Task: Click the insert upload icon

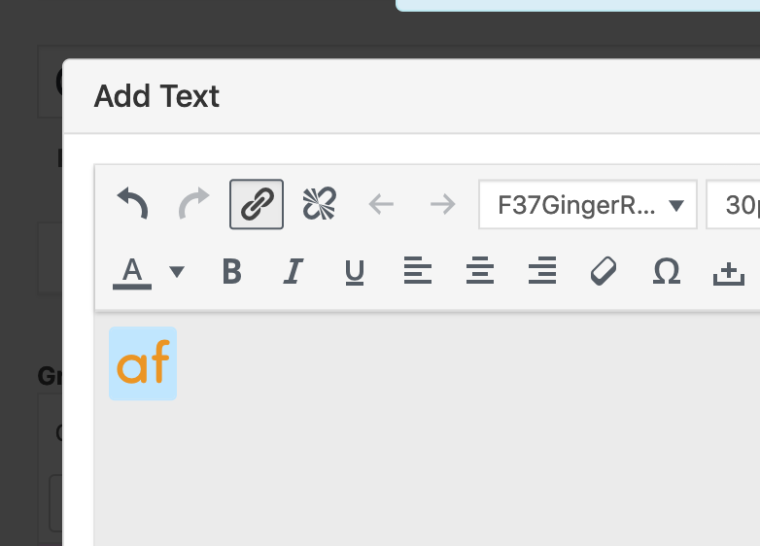Action: [728, 273]
